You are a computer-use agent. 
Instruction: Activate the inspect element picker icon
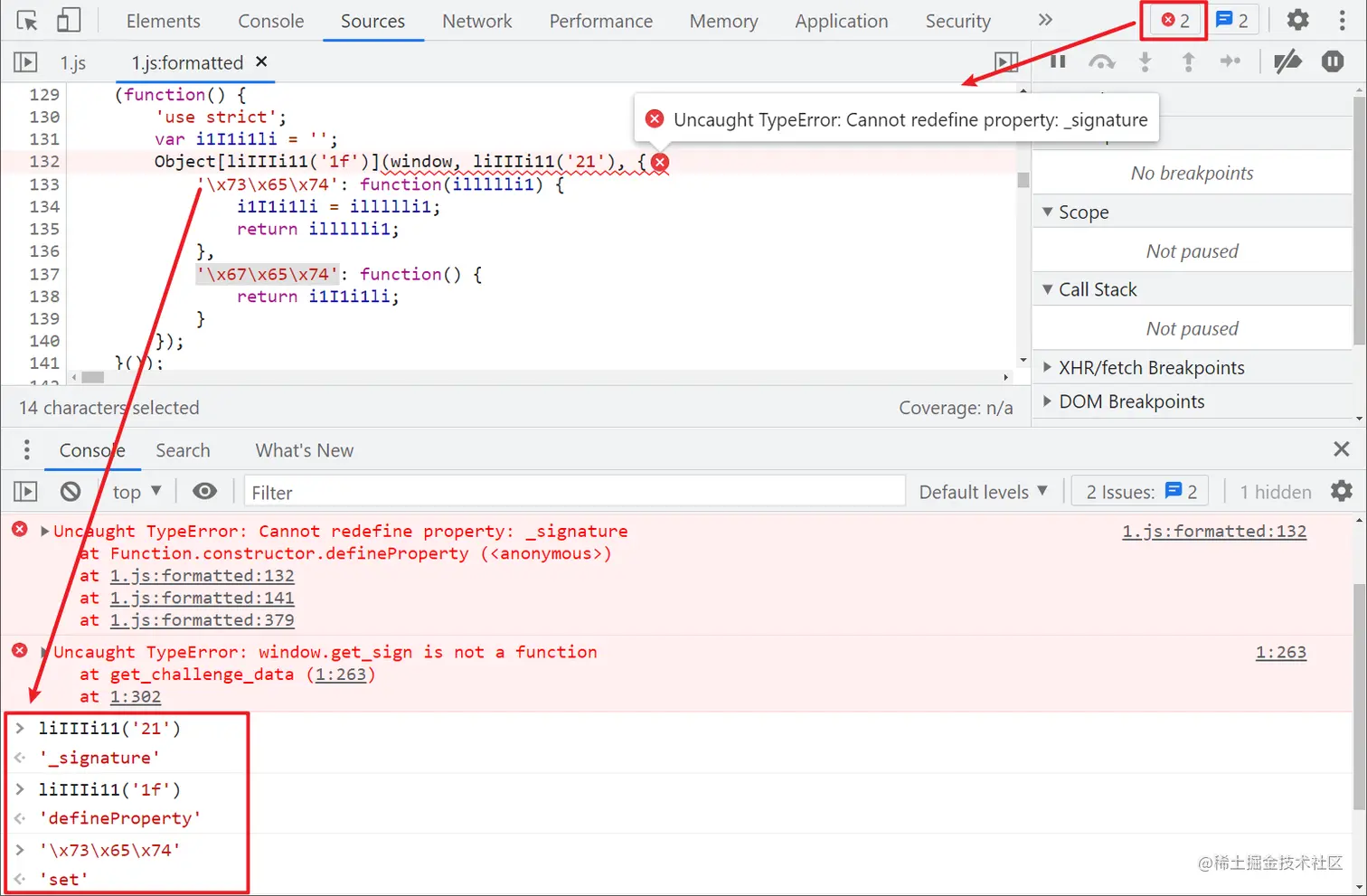tap(27, 20)
